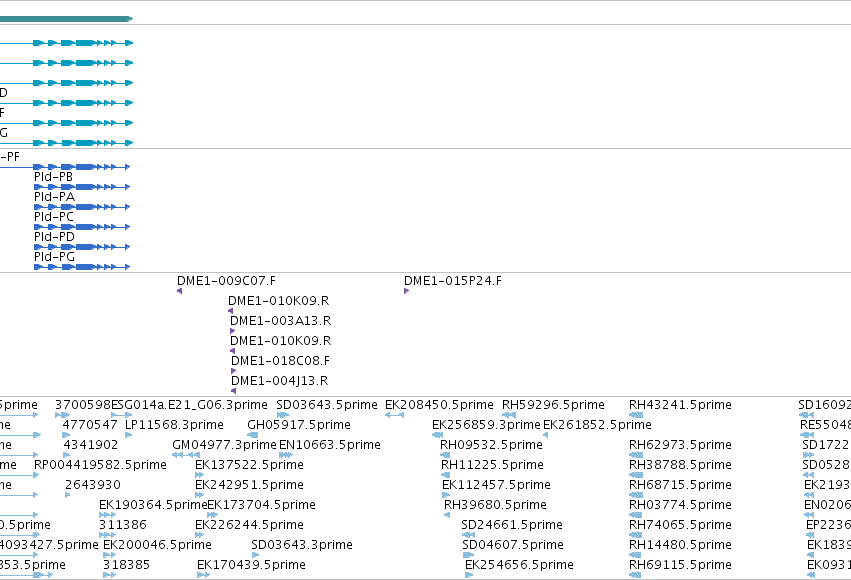Select the Pld-PB transcript label
Image resolution: width=851 pixels, height=580 pixels.
tap(53, 177)
